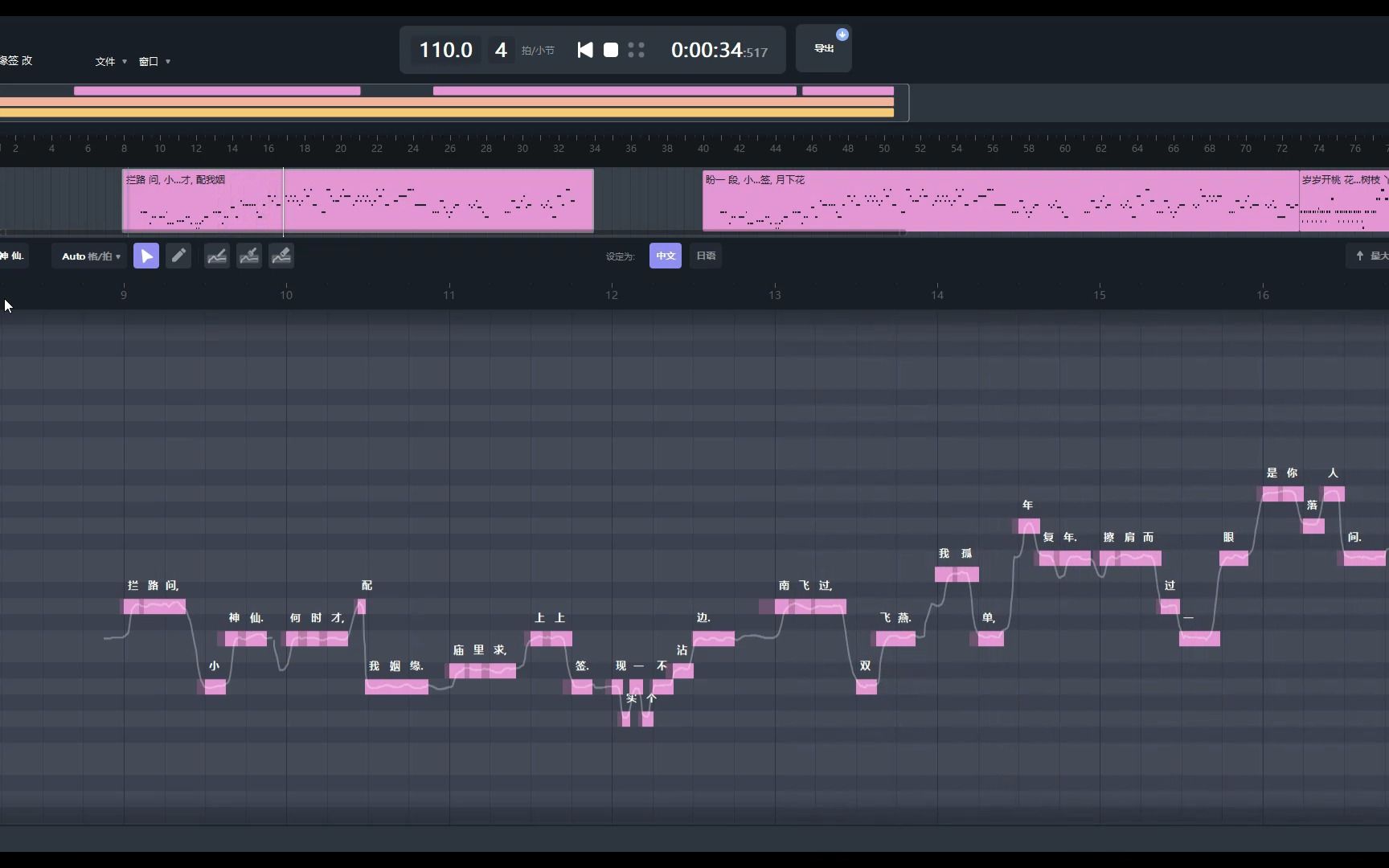Click the horizontal scrollbar under the arrangement
This screenshot has height=868, width=1389.
coord(453,233)
